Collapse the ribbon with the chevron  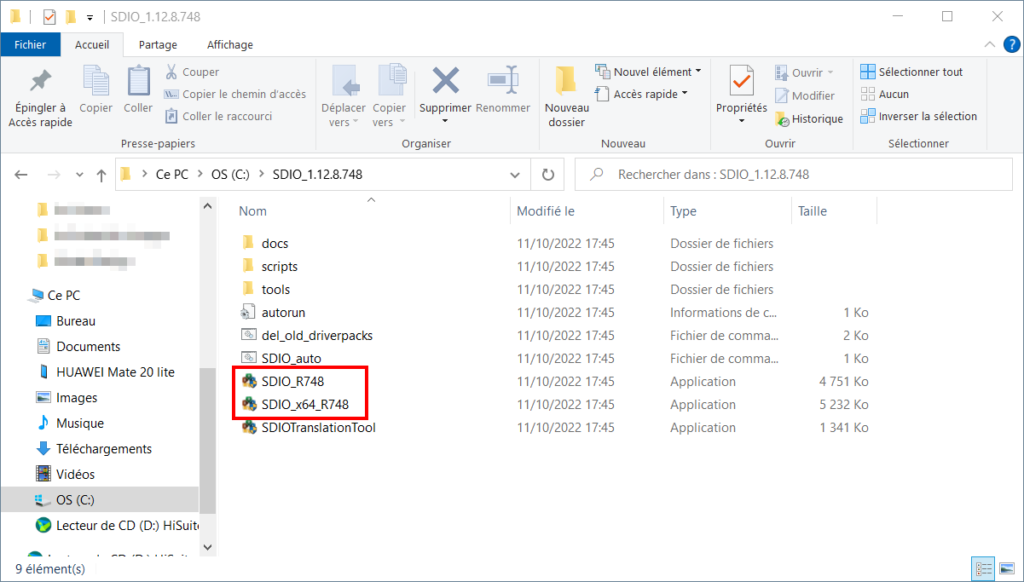pyautogui.click(x=989, y=44)
